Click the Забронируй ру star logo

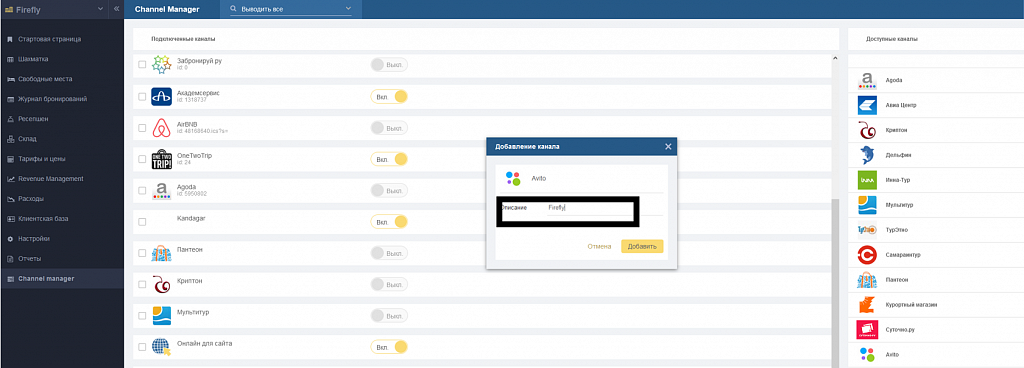click(x=161, y=64)
